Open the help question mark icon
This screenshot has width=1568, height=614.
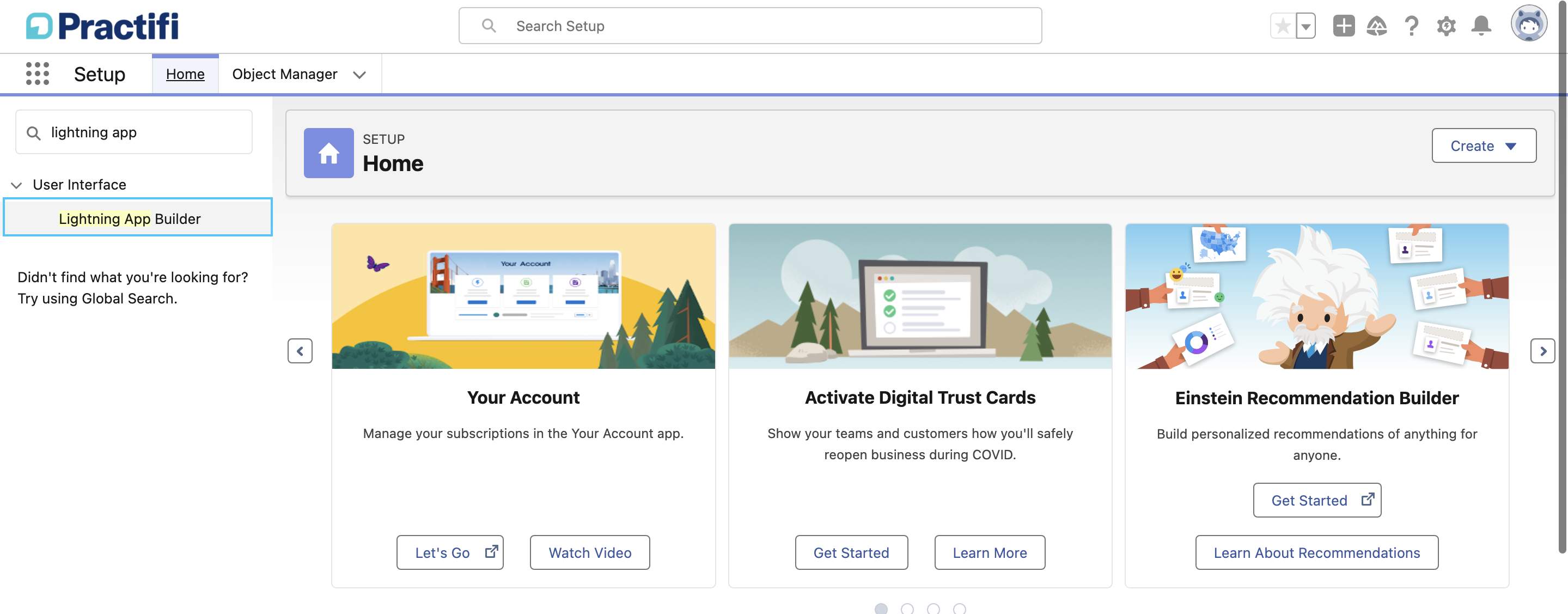pos(1411,26)
